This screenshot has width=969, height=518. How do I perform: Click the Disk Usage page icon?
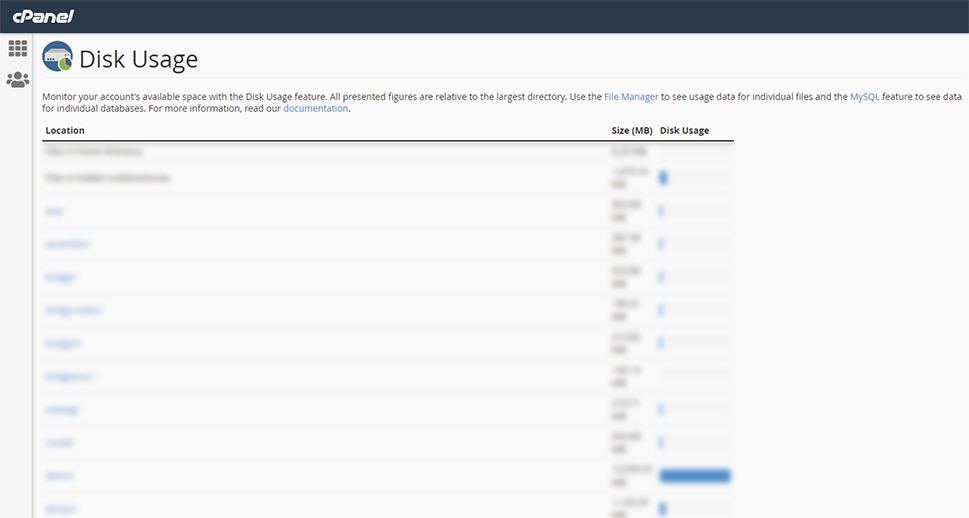point(57,57)
